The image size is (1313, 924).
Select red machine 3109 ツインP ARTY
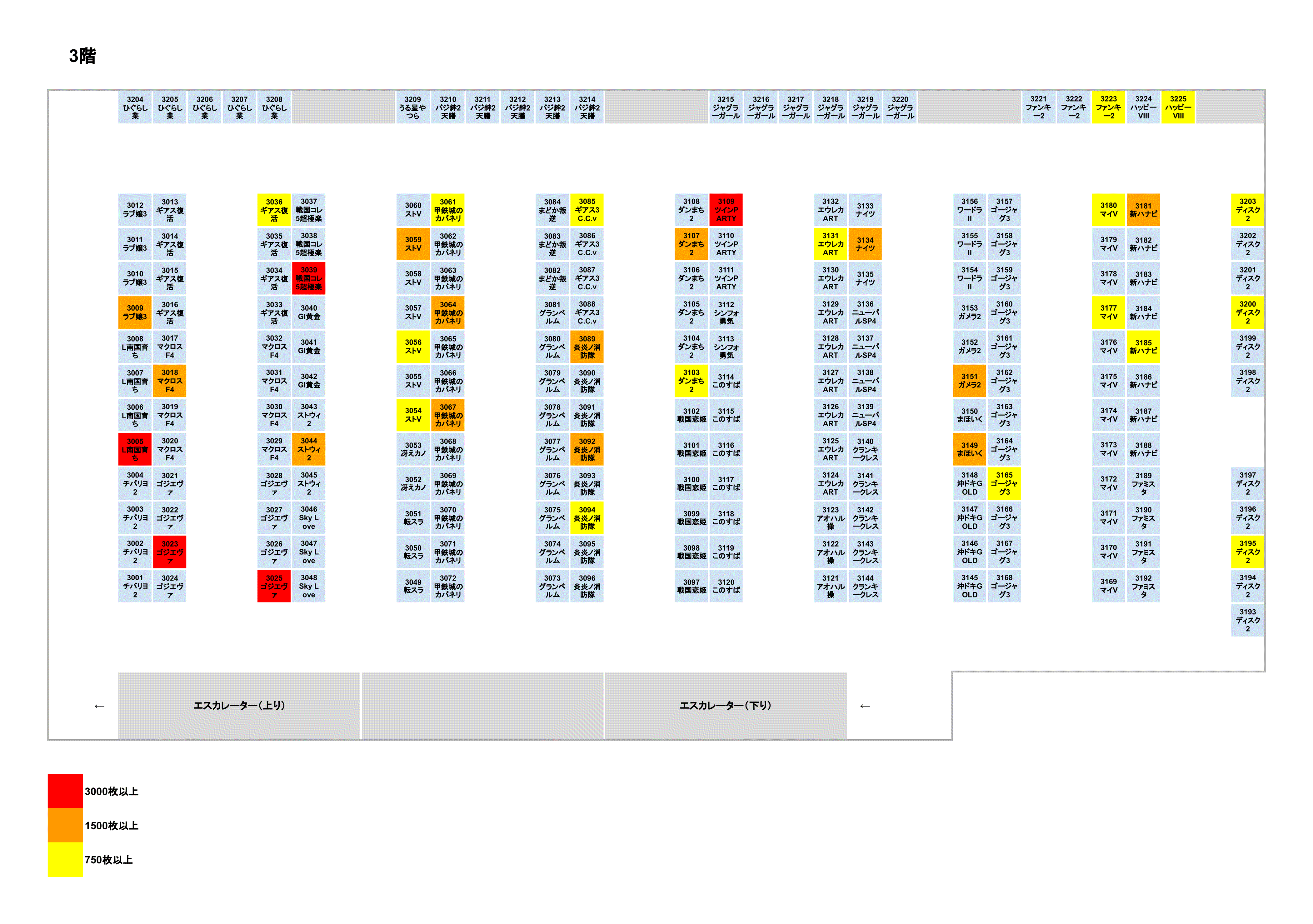[726, 210]
